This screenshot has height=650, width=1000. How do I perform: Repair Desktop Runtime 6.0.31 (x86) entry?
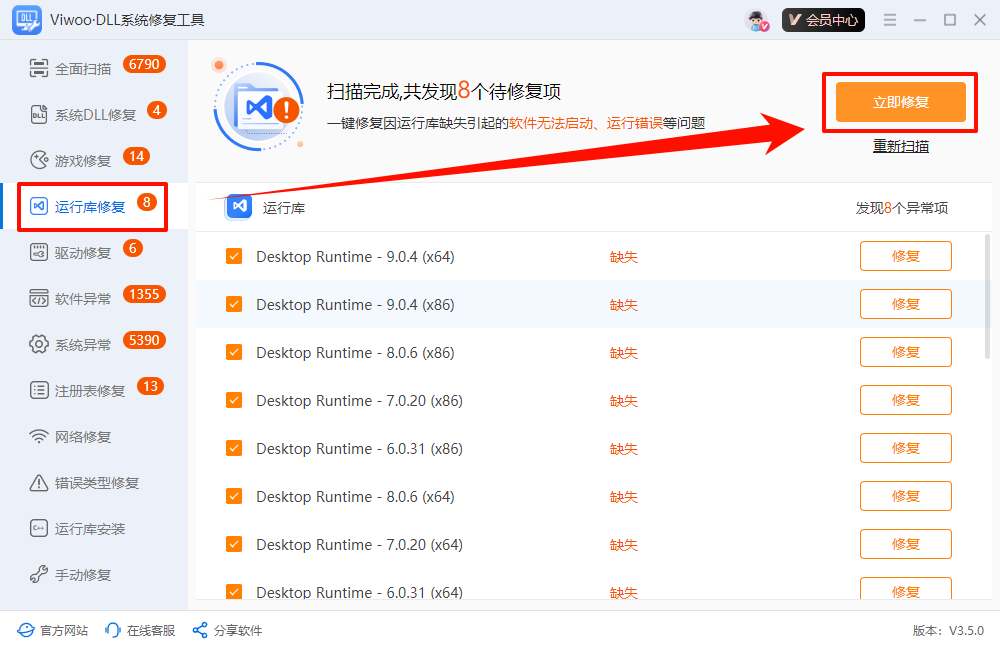905,448
